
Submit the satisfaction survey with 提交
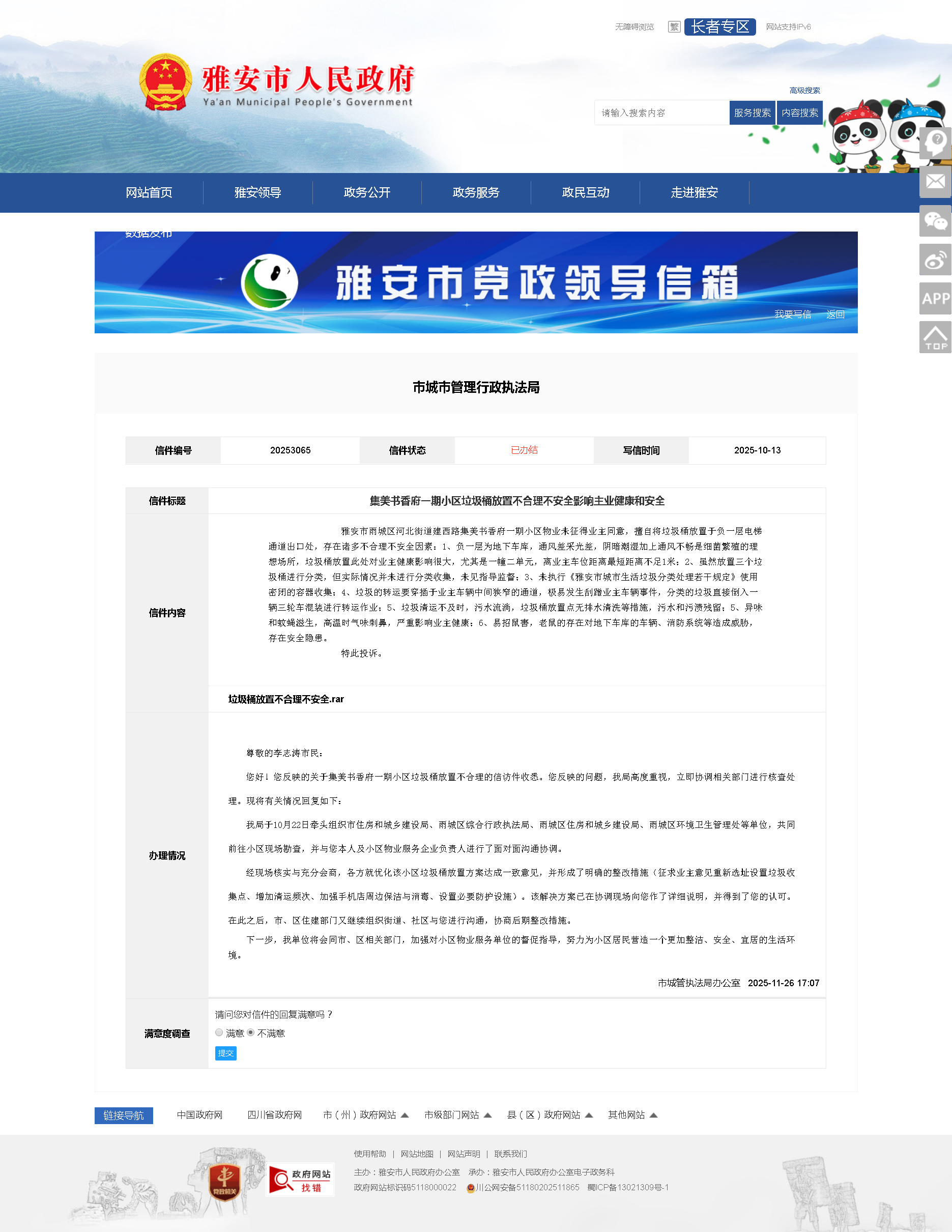225,1053
